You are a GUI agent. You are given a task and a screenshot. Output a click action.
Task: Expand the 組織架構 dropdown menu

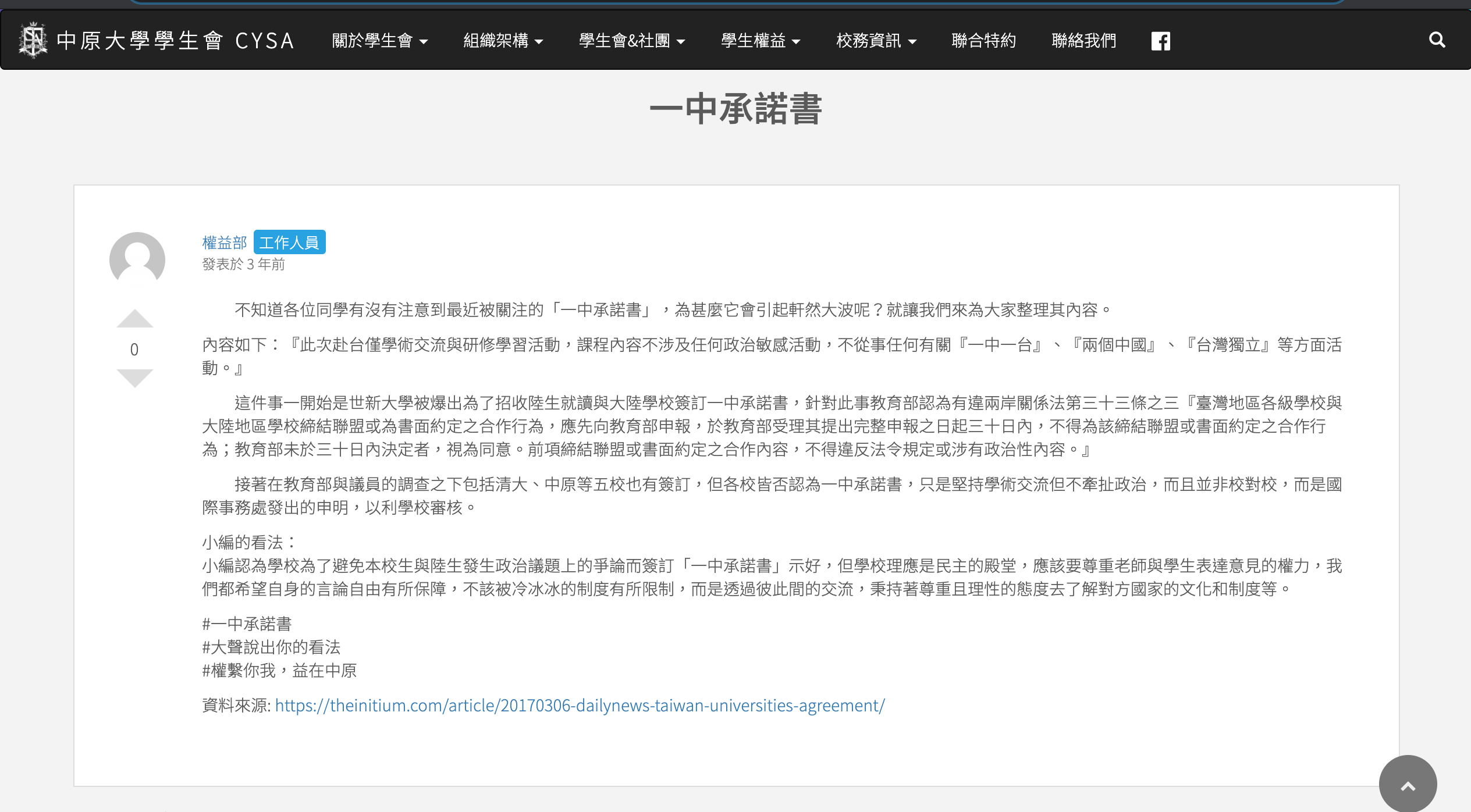[503, 41]
